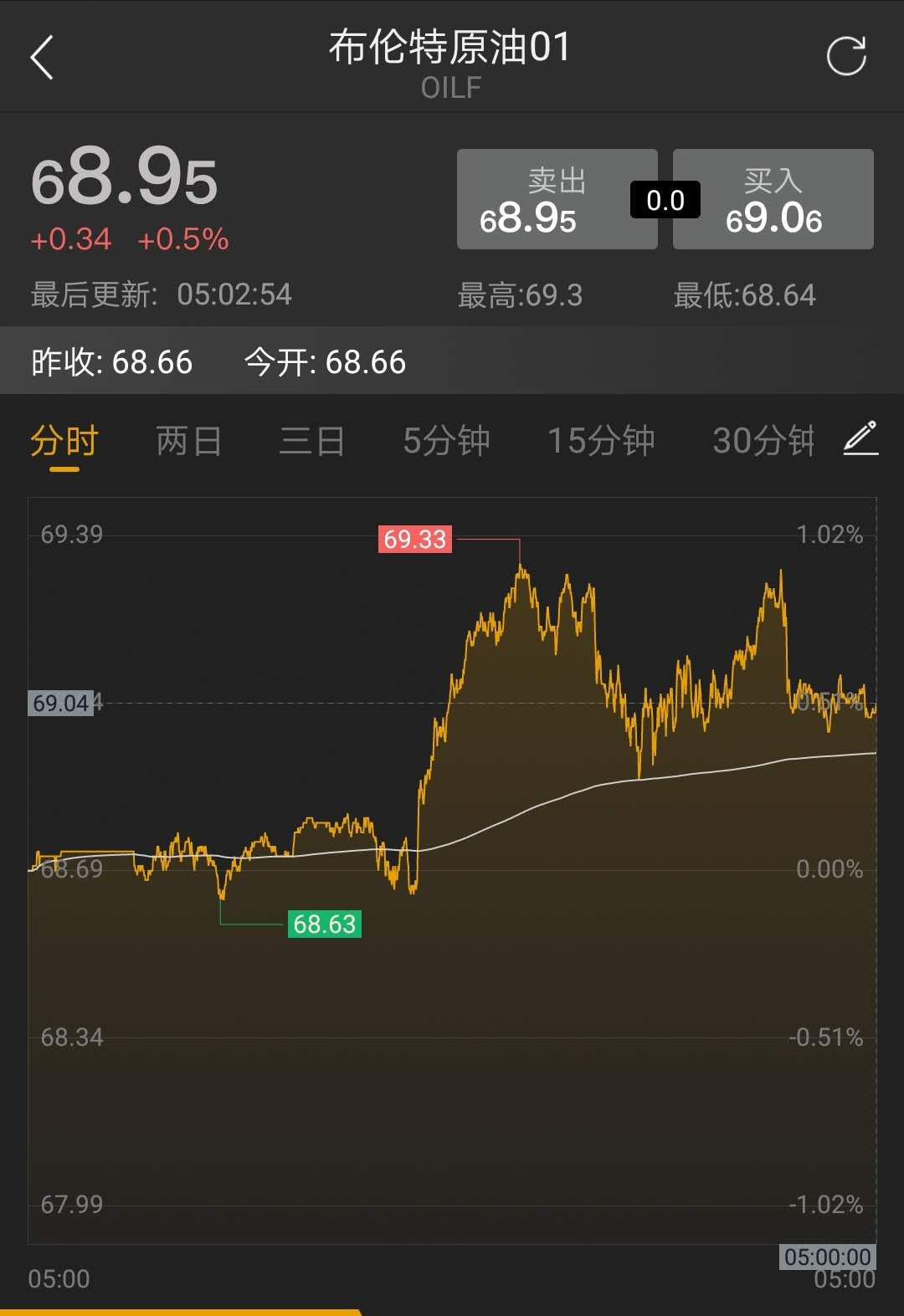Open the chart period edit pencil
904x1316 pixels.
(860, 439)
